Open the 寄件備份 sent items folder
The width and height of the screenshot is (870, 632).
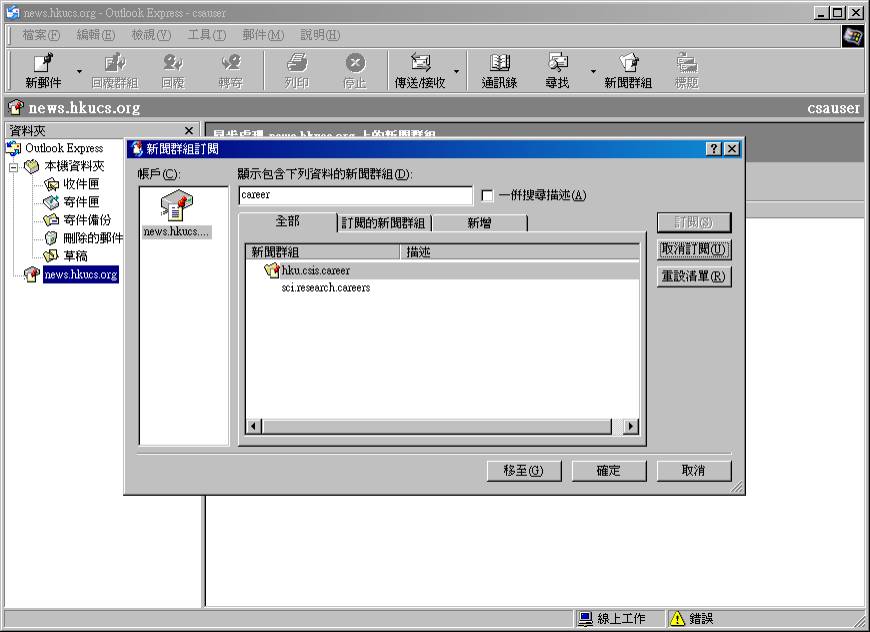click(87, 220)
